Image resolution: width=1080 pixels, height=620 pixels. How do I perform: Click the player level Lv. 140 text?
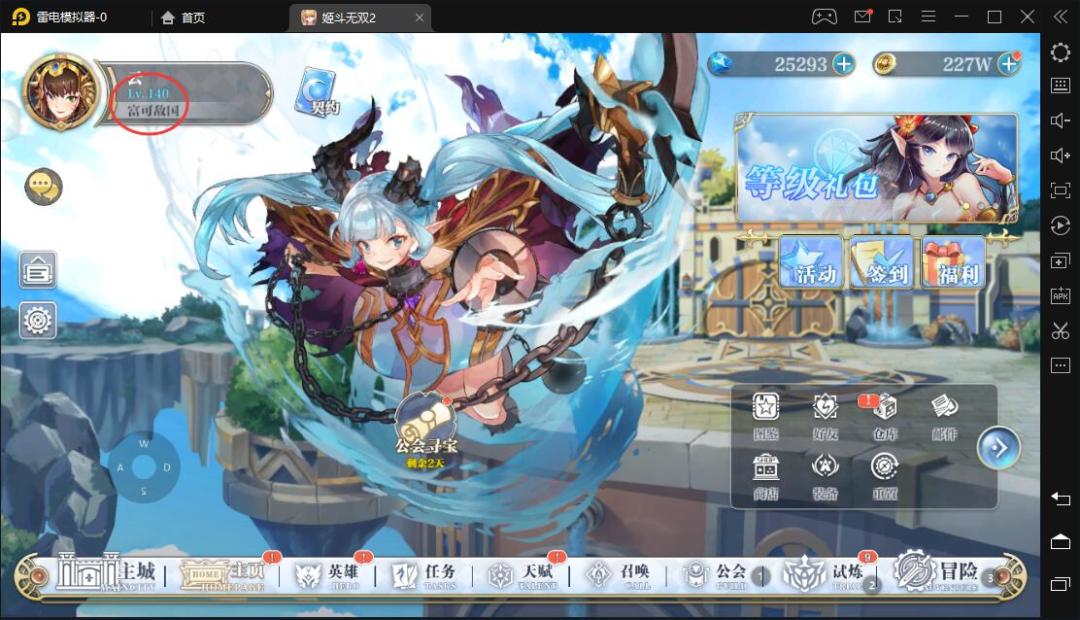click(148, 93)
